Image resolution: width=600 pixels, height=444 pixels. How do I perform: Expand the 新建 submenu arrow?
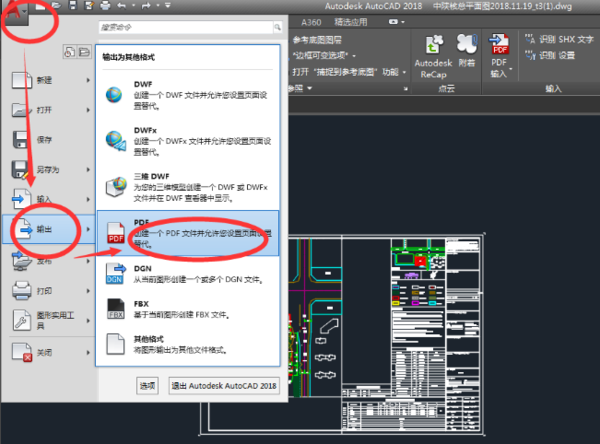pos(88,80)
